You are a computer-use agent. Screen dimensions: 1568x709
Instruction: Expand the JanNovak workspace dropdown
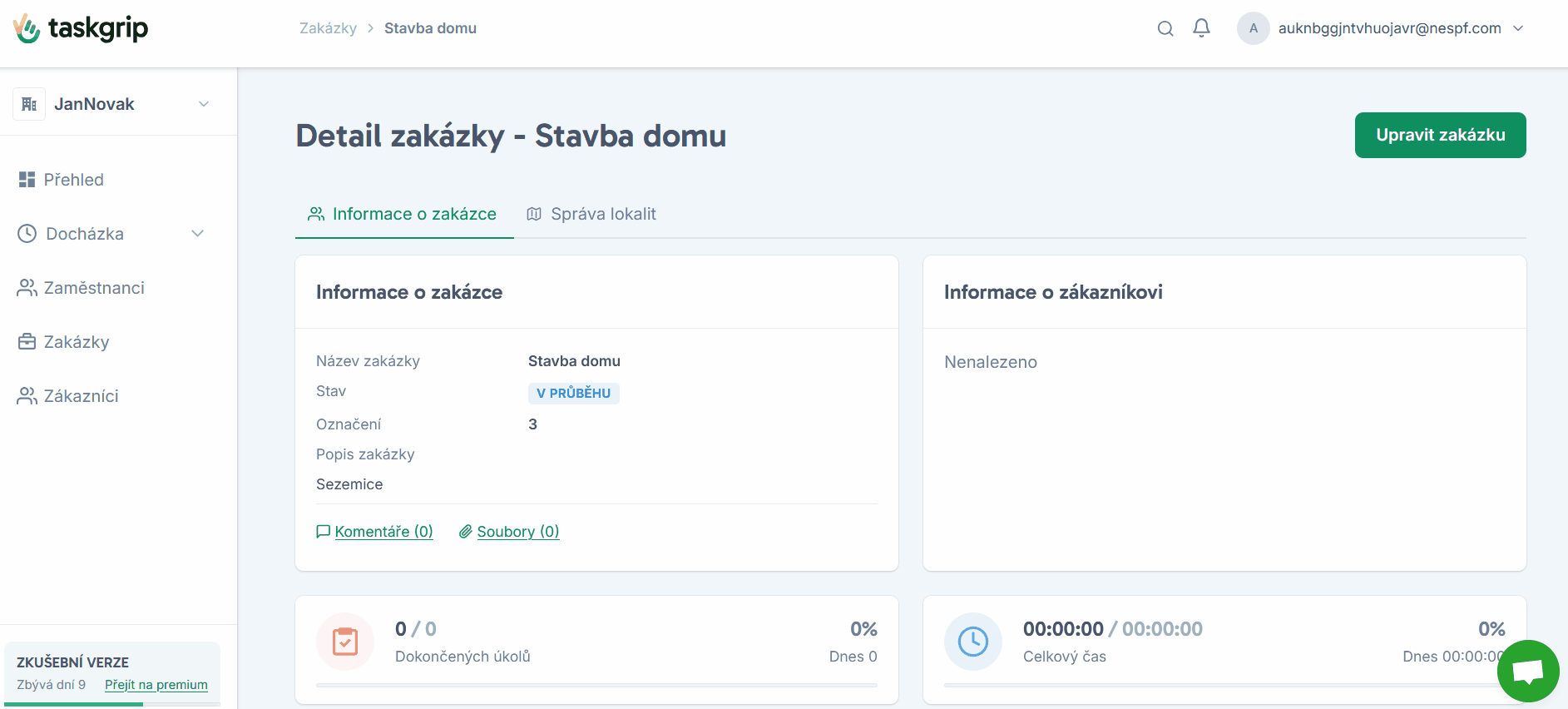tap(204, 104)
